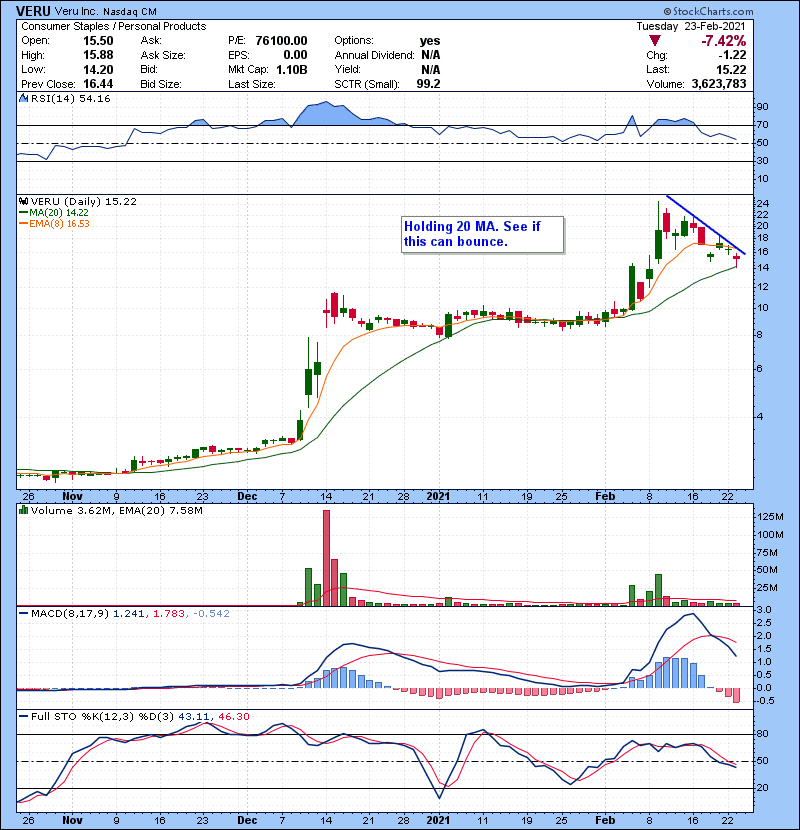Click the RSI(14) indicator icon
This screenshot has width=800, height=830.
click(23, 98)
